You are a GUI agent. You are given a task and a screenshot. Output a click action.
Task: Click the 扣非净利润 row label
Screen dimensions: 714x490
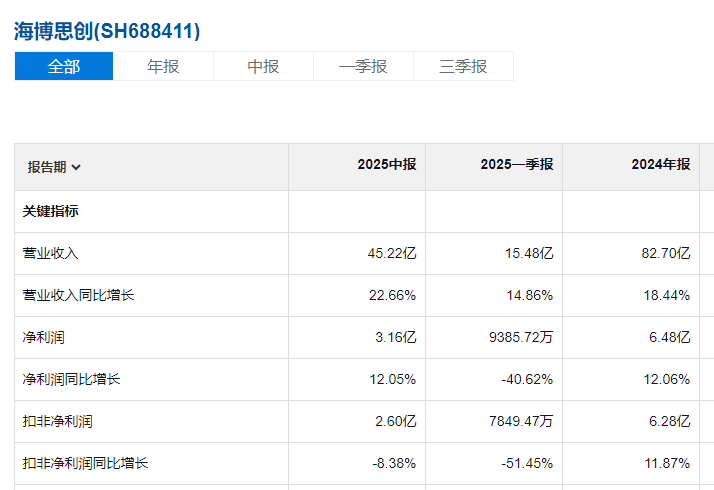(x=58, y=422)
